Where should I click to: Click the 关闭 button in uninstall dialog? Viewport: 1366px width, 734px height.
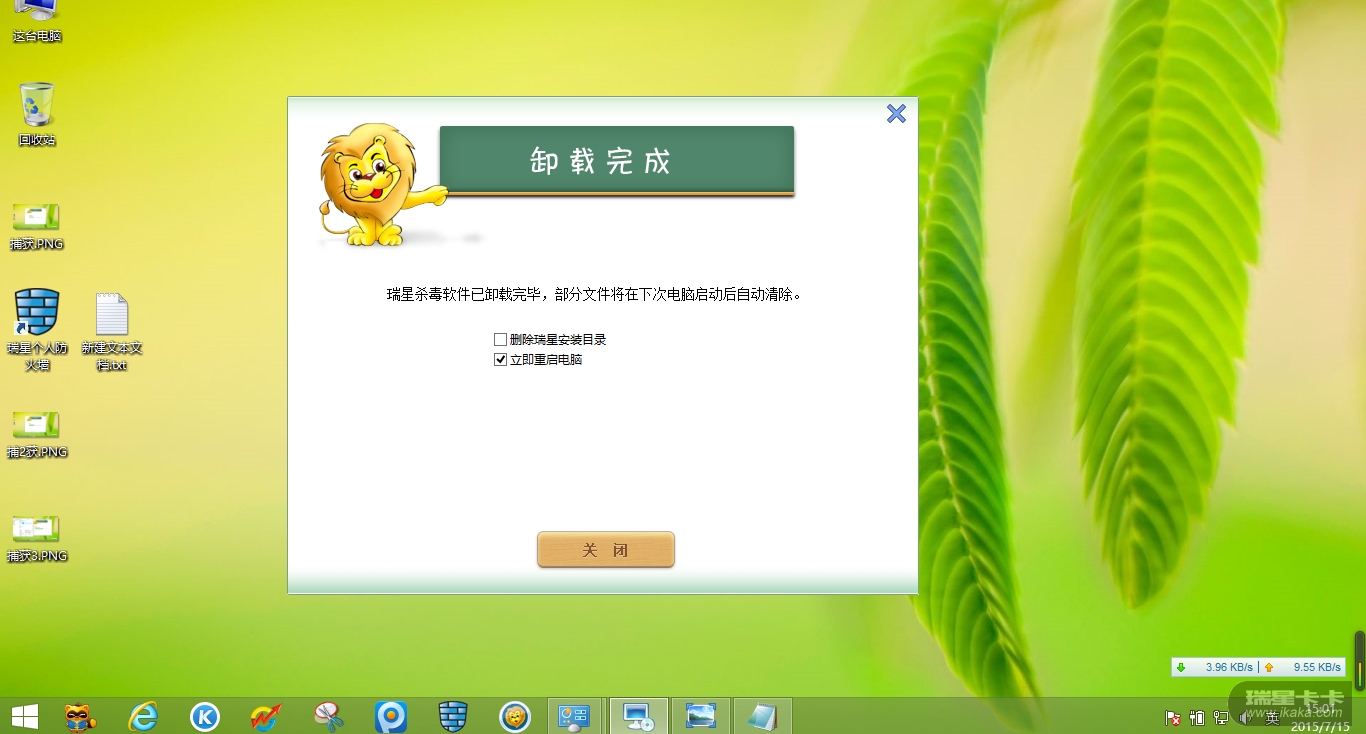[606, 550]
